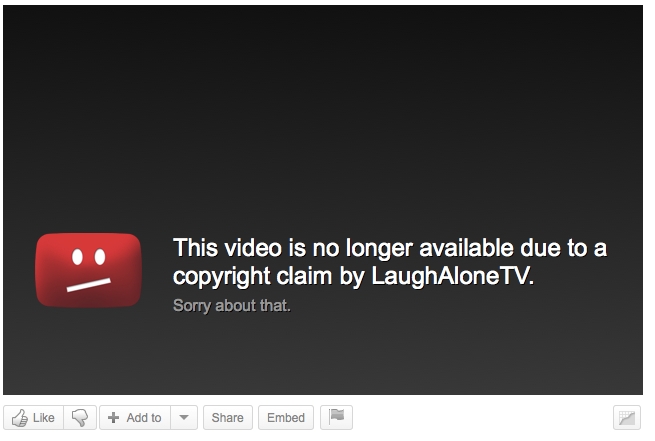Click the thumbs-up Like button
Screen dimensions: 655x441
coord(33,417)
